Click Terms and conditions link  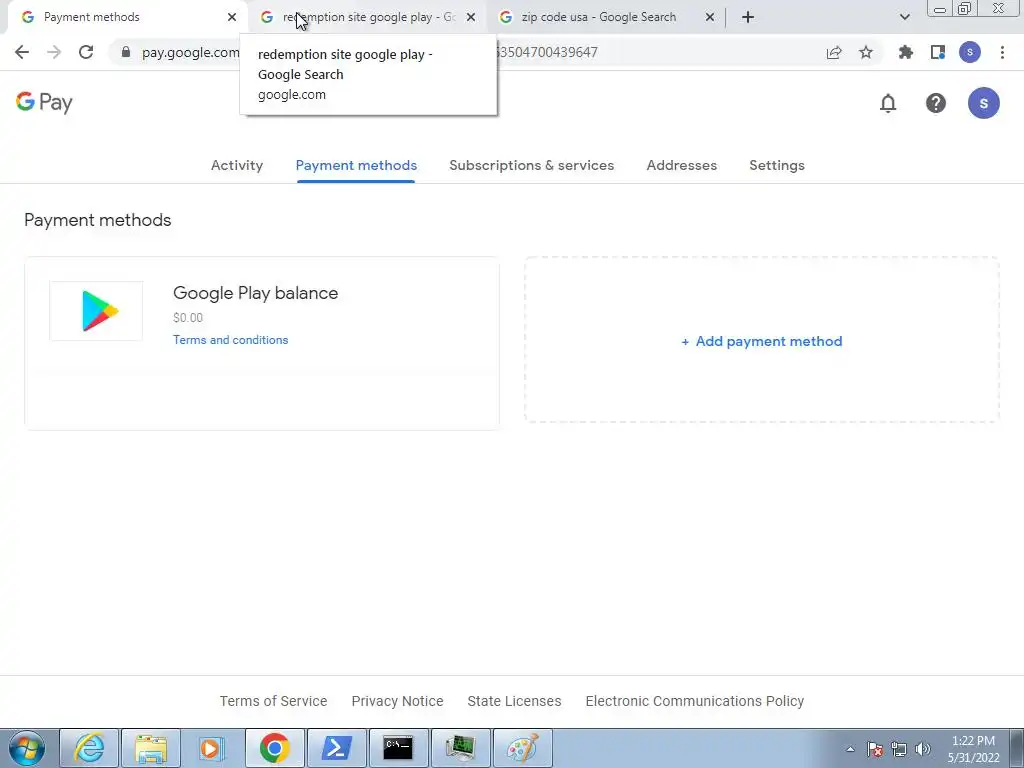(231, 340)
